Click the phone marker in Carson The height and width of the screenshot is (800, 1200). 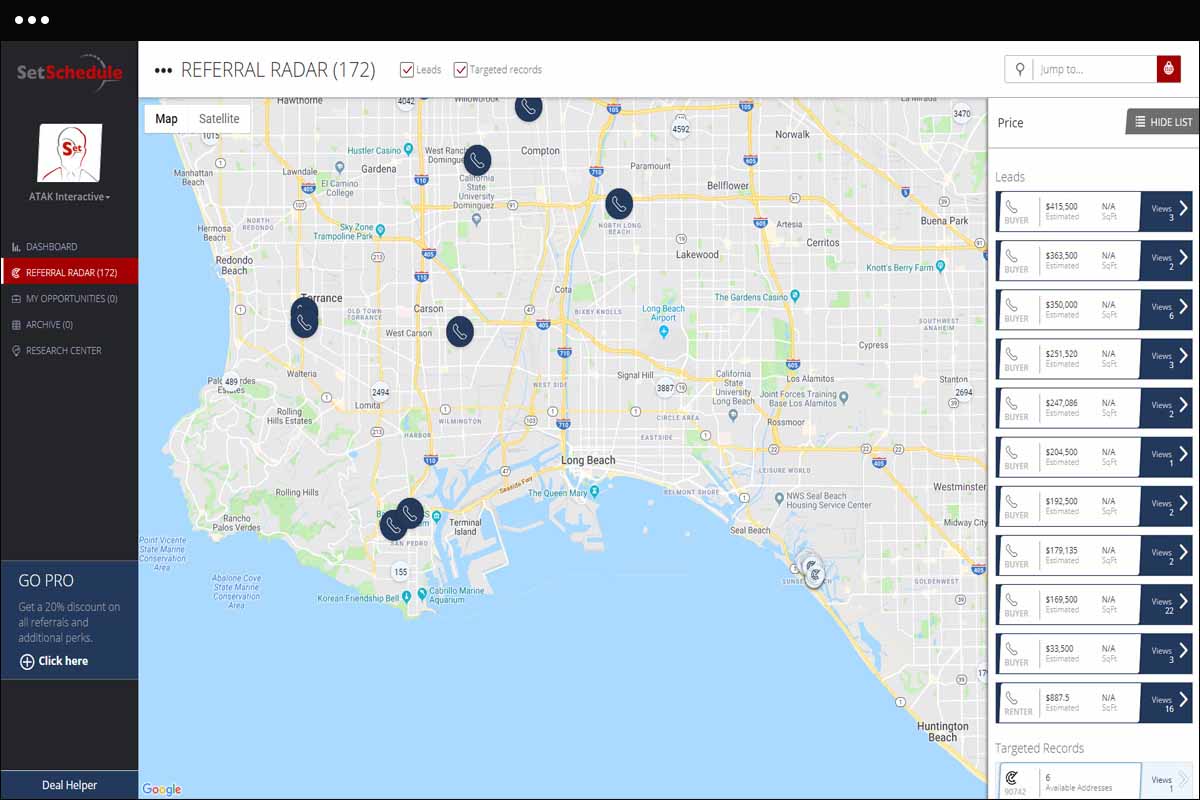coord(459,331)
